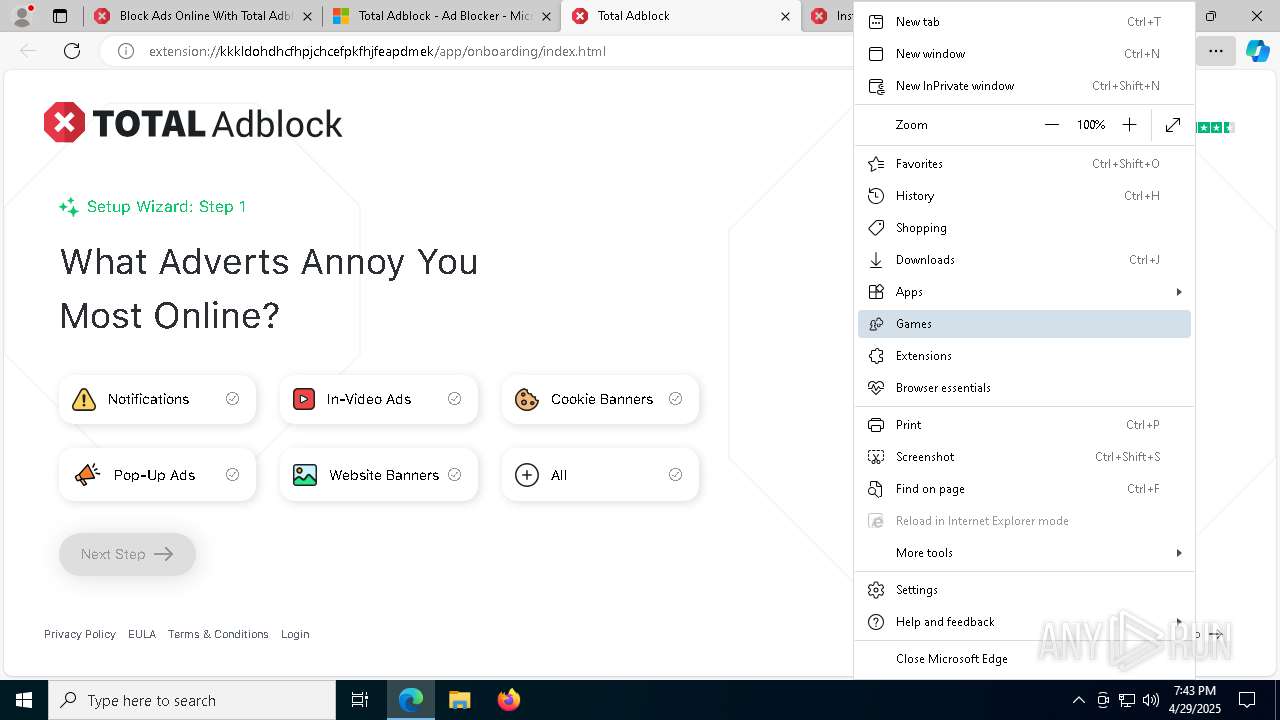Click the Login link
This screenshot has width=1280, height=720.
coord(295,634)
